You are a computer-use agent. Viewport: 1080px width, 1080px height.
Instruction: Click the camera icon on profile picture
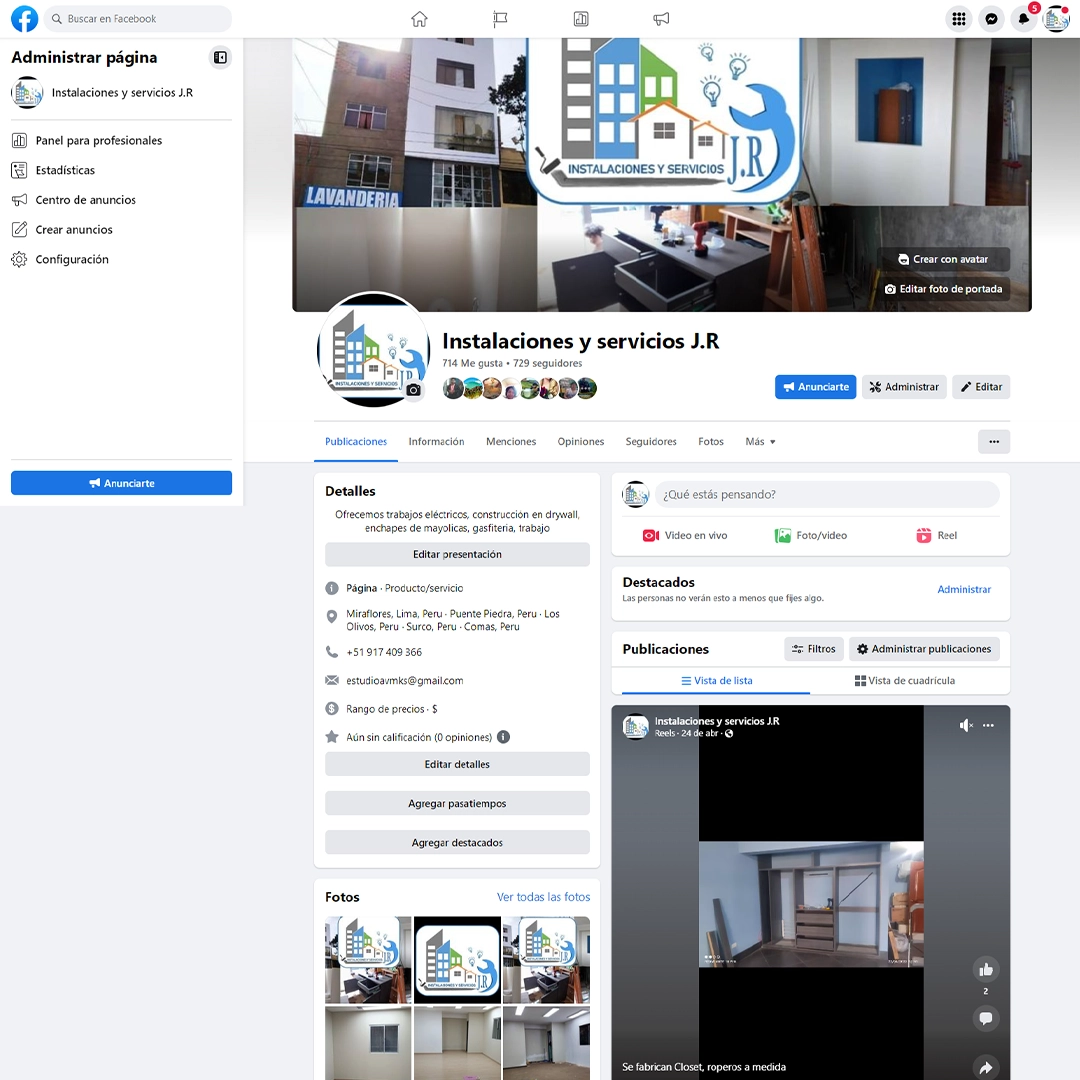(x=413, y=390)
